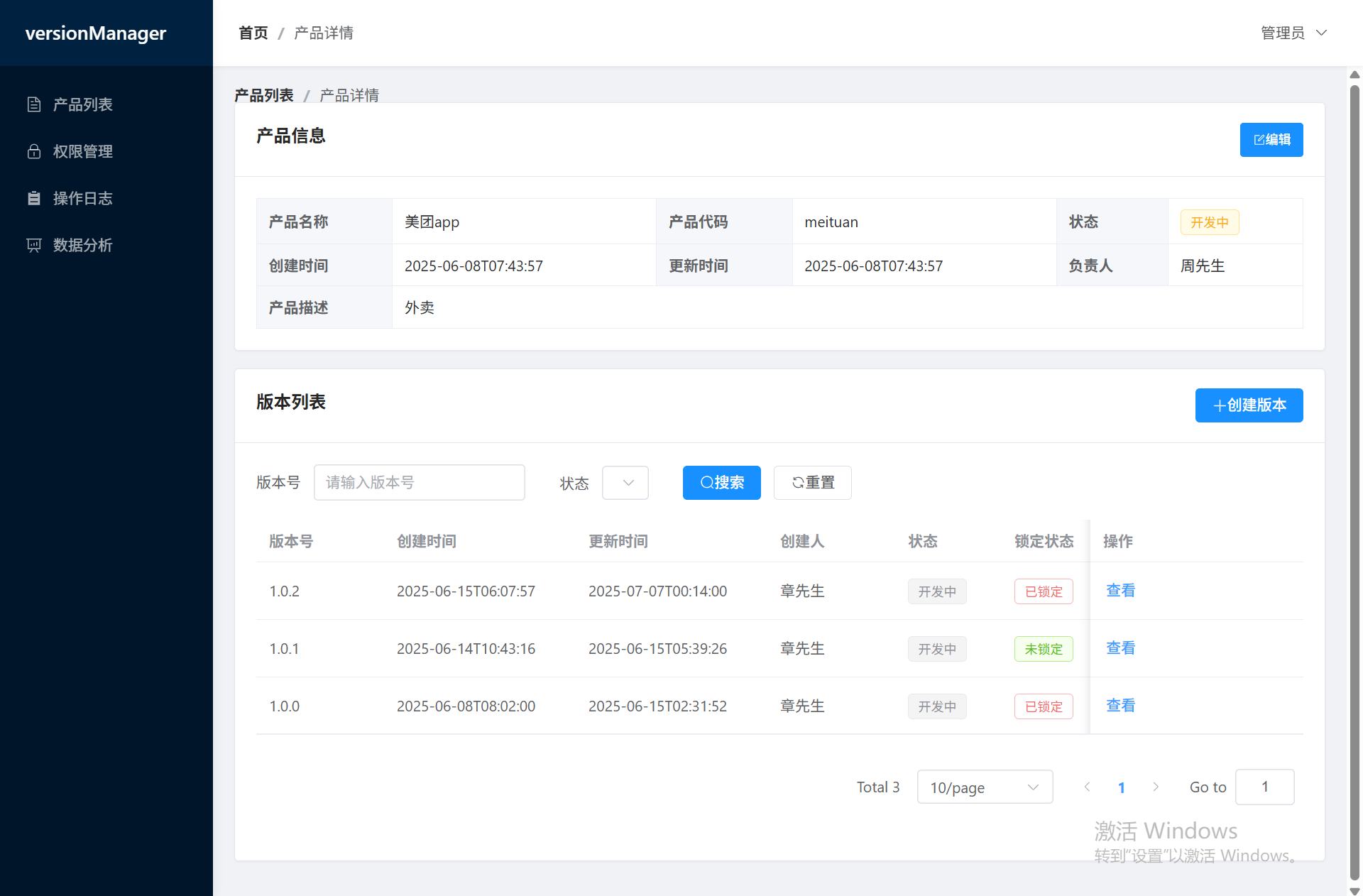
Task: Click the up arrow of the page scrollbar
Action: pyautogui.click(x=1354, y=75)
